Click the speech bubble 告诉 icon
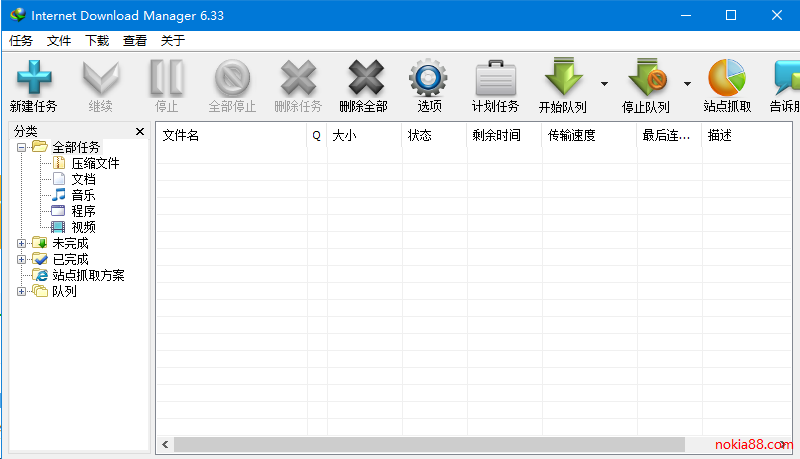Image resolution: width=800 pixels, height=459 pixels. [x=787, y=78]
